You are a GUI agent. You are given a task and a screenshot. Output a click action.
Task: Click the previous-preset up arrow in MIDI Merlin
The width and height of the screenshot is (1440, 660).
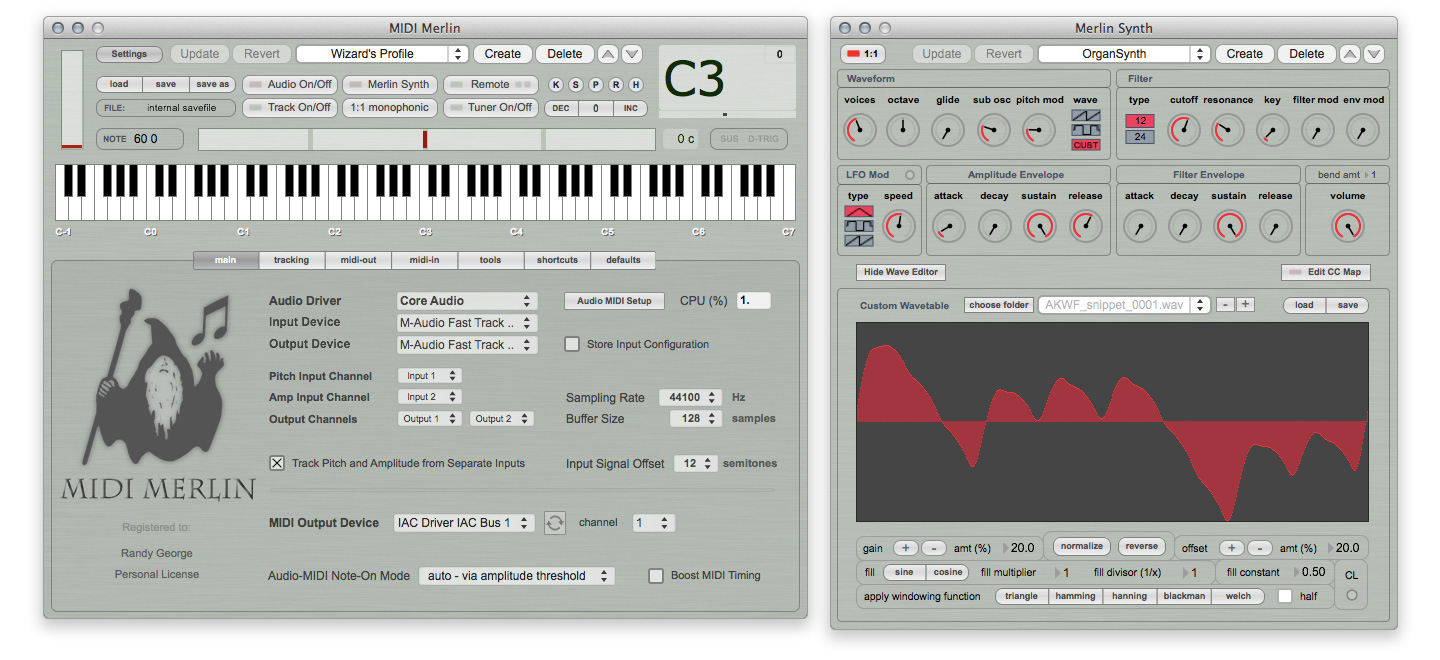pyautogui.click(x=608, y=54)
